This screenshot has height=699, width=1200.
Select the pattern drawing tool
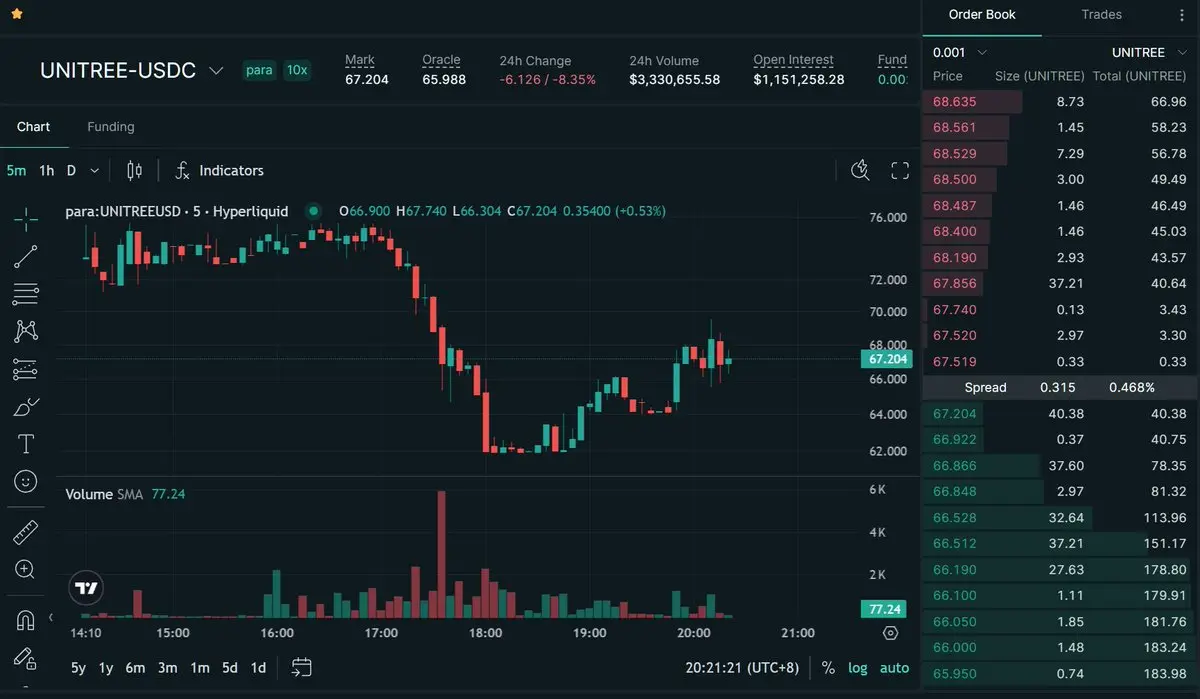coord(26,331)
